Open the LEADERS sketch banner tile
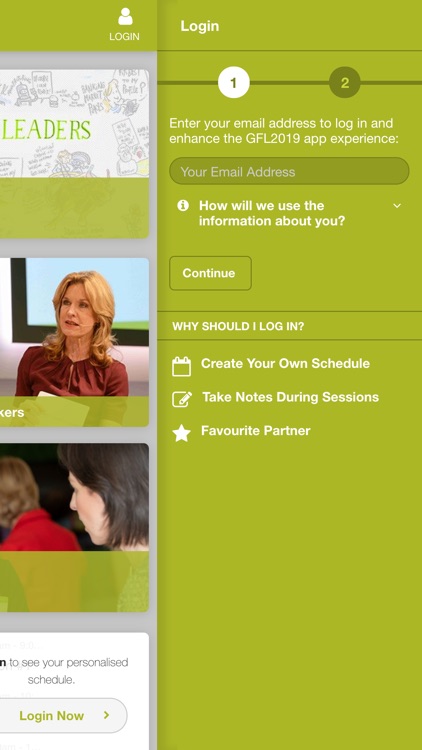Viewport: 422px width, 750px height. tap(74, 154)
